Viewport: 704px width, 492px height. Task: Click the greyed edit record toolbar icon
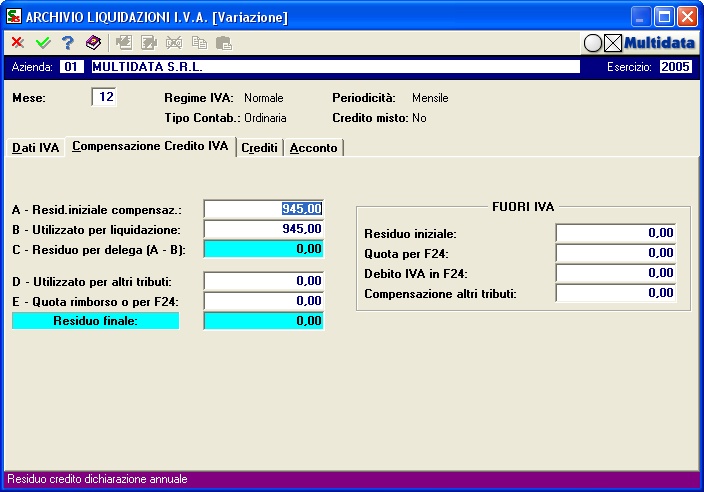point(149,43)
